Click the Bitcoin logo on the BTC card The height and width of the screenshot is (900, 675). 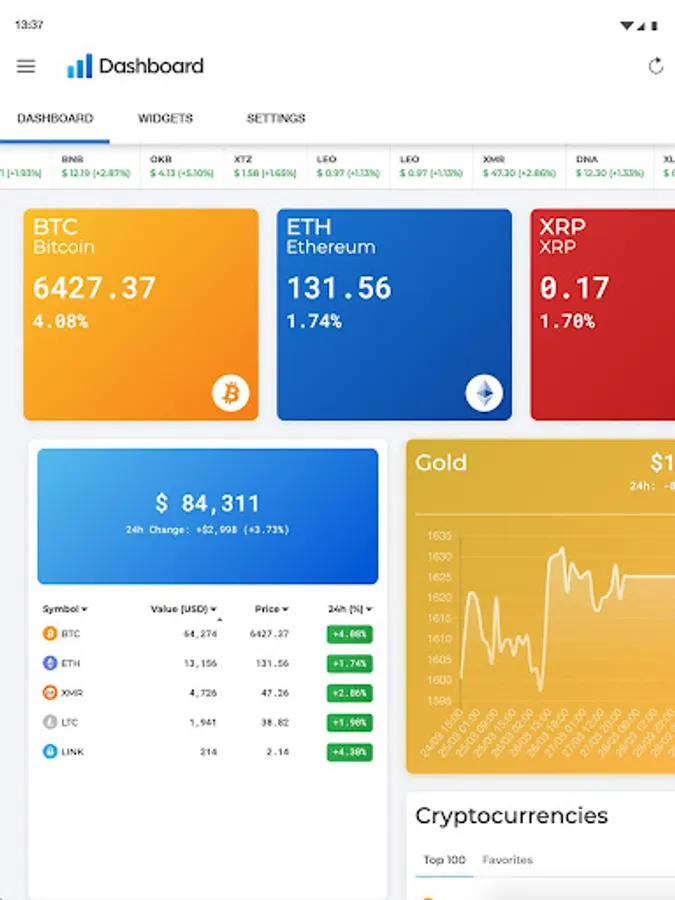(x=231, y=393)
